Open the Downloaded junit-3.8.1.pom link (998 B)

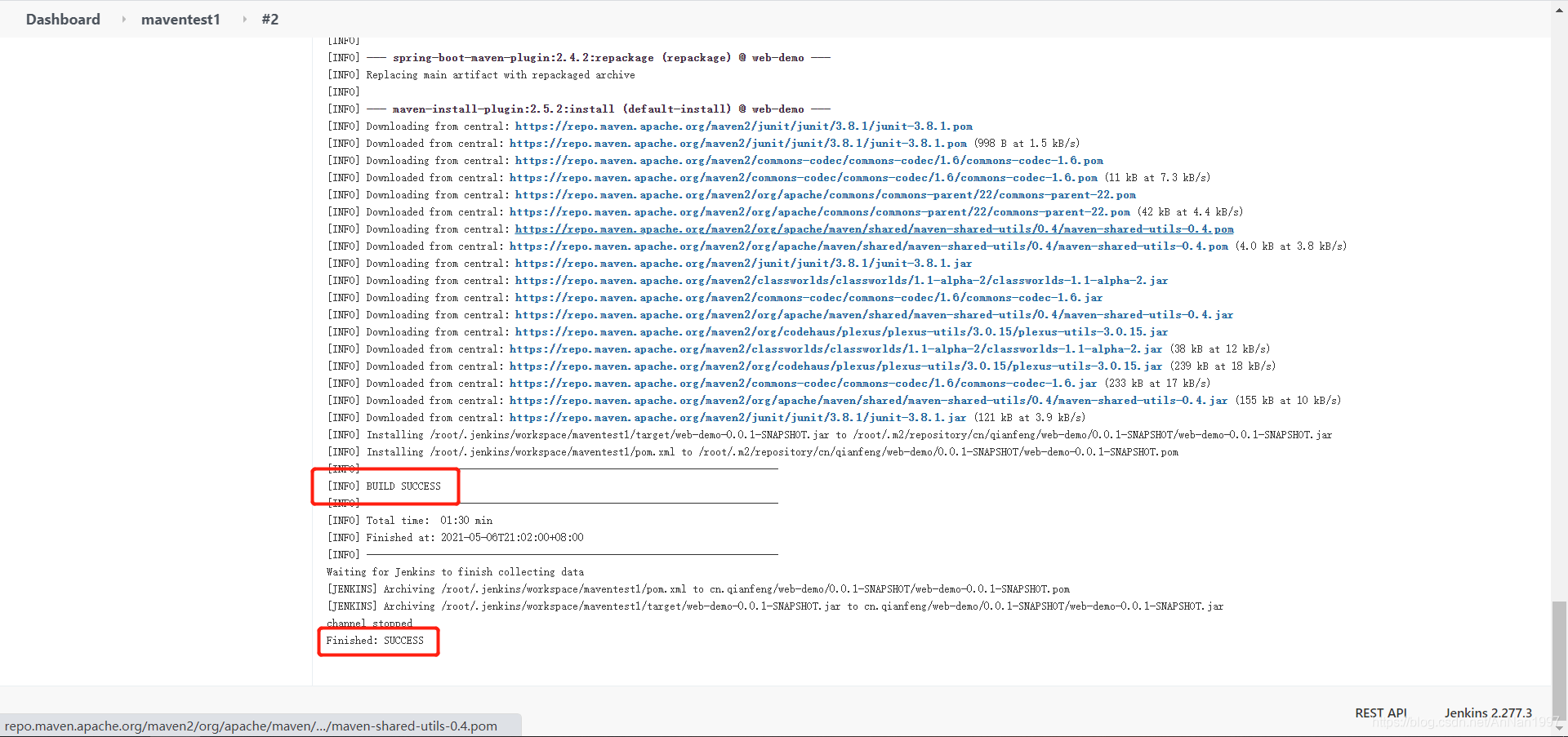click(x=738, y=144)
